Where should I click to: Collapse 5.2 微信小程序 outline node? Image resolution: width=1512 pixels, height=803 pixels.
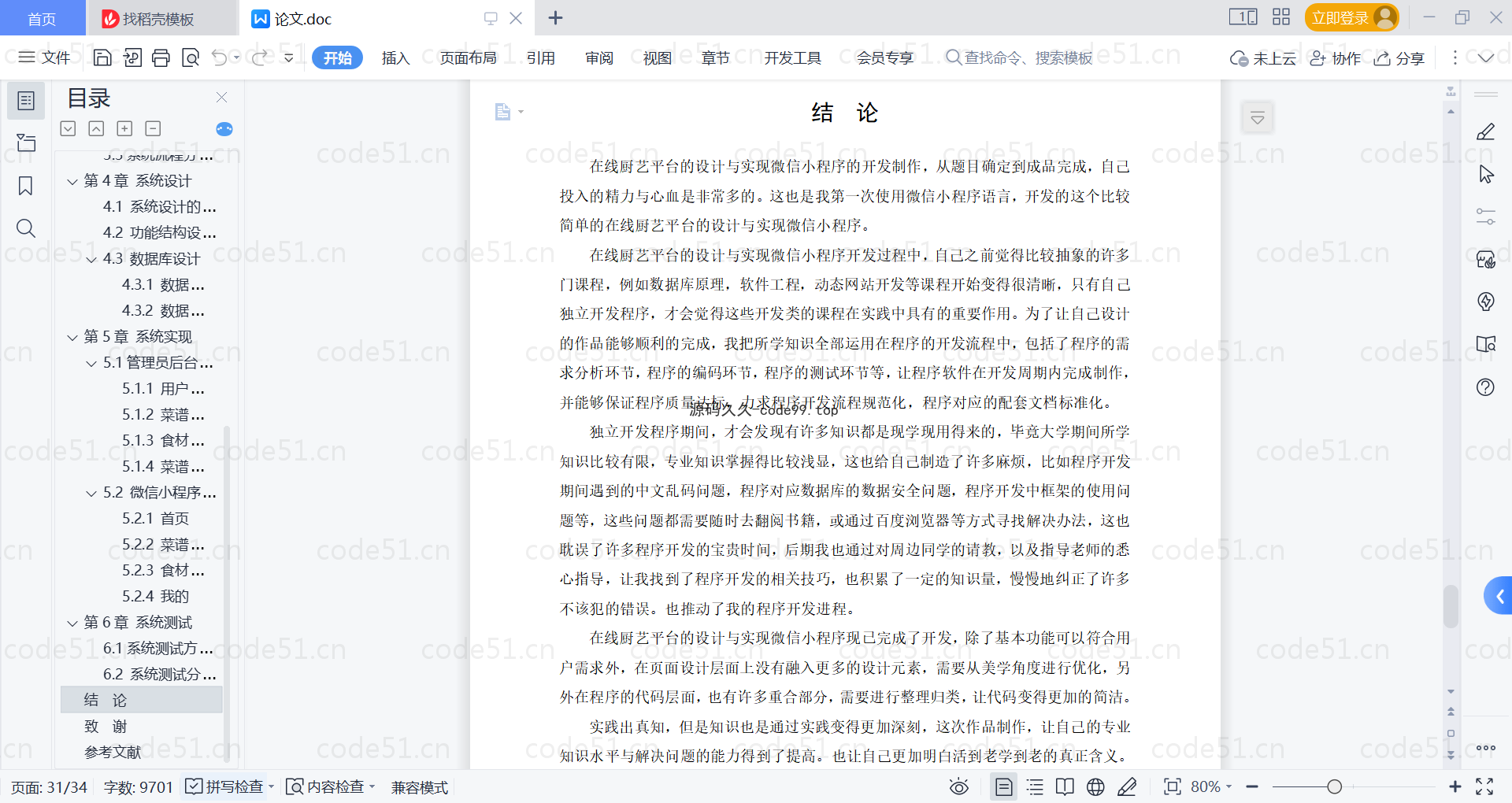(x=91, y=494)
